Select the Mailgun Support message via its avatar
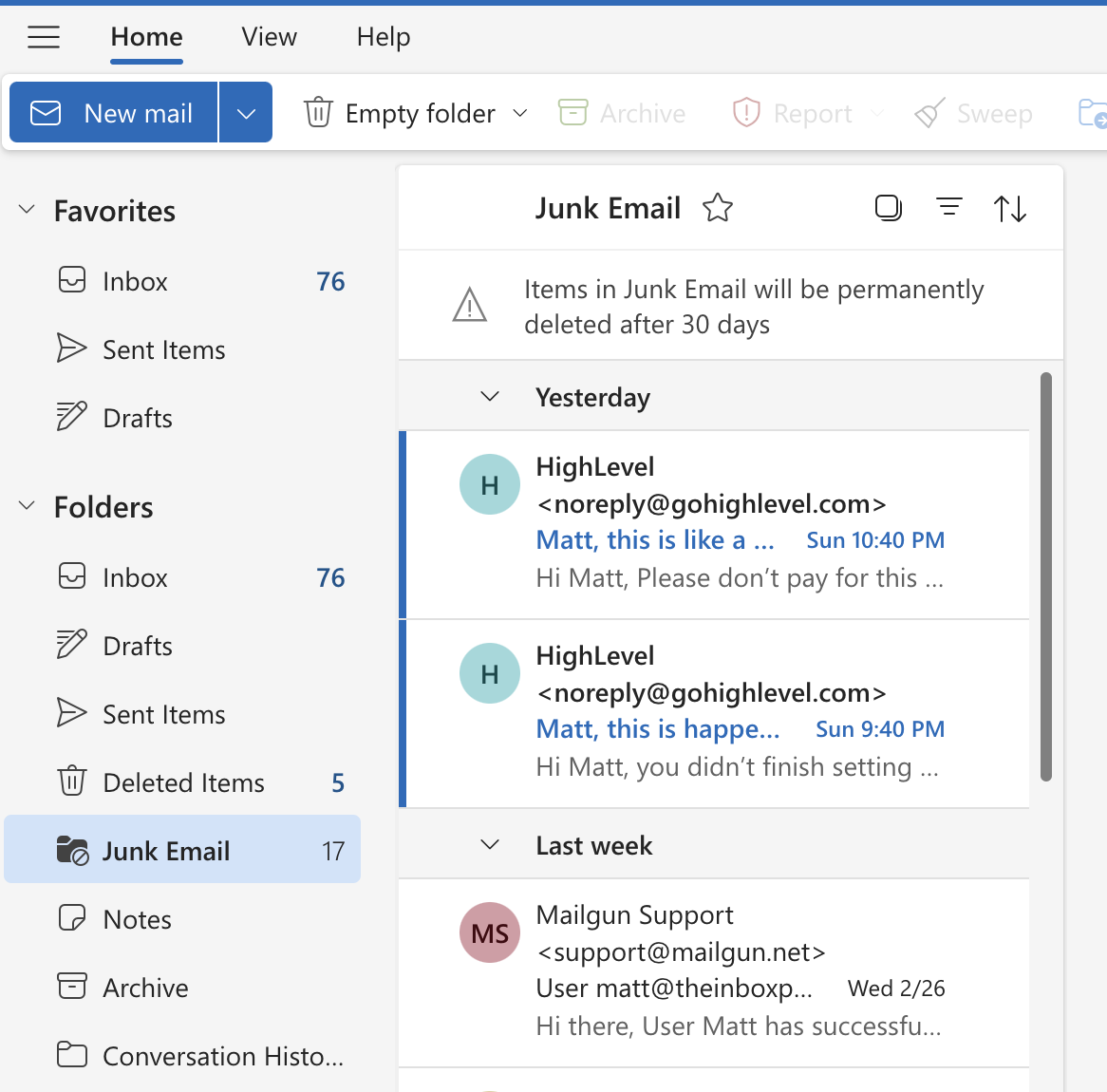 pyautogui.click(x=489, y=932)
